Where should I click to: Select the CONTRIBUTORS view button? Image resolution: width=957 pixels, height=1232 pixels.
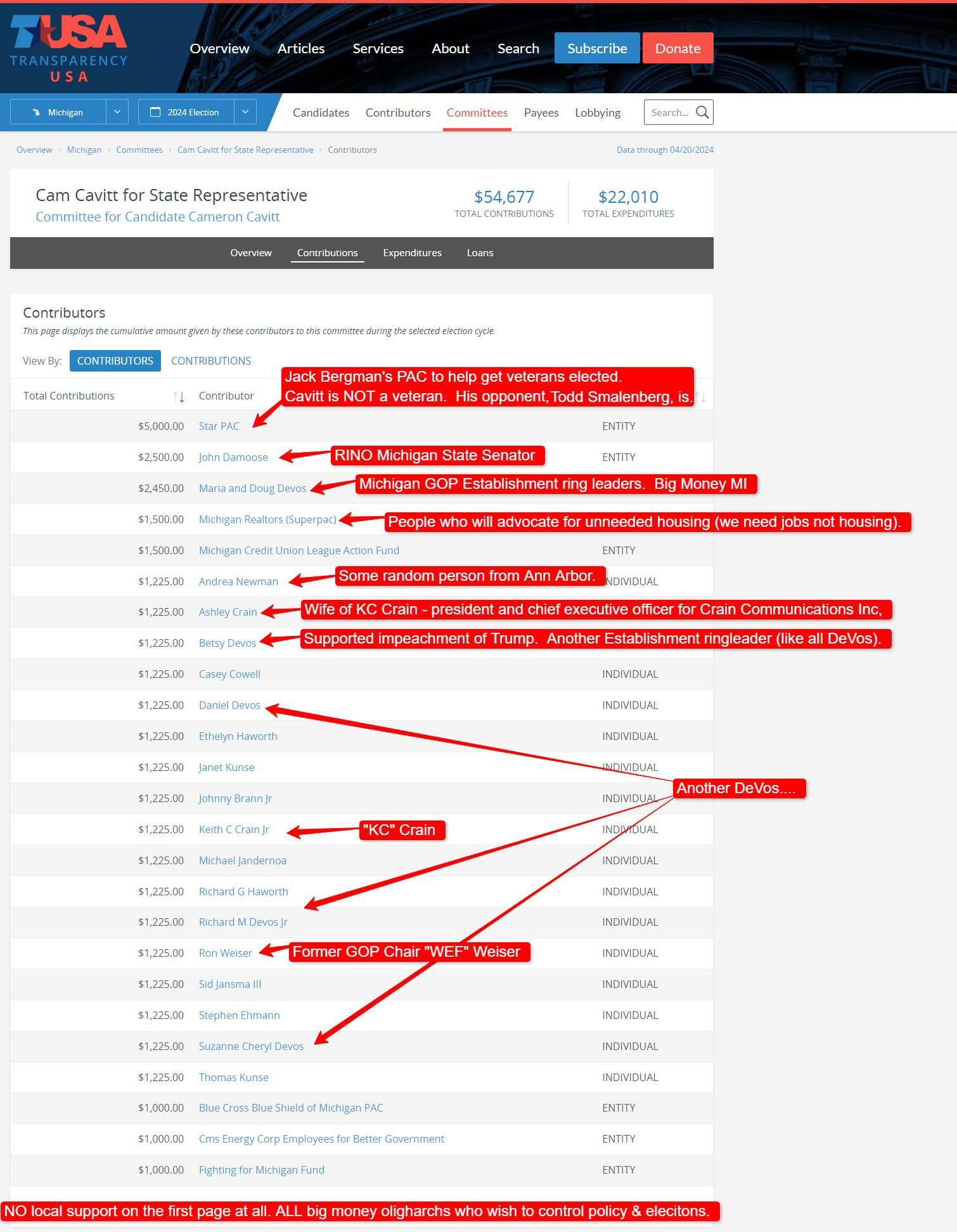point(115,361)
